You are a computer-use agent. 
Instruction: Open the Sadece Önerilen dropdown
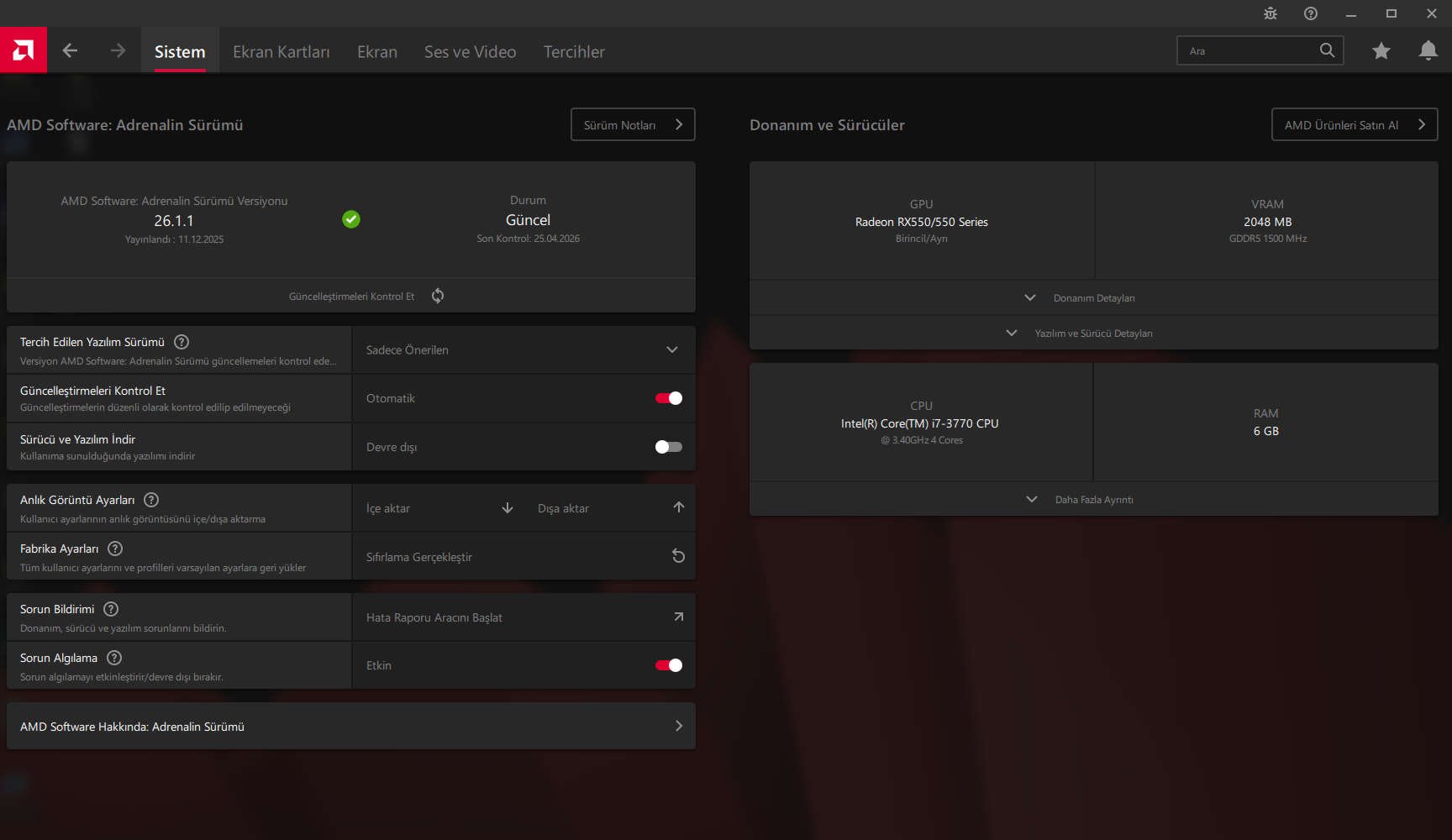[523, 349]
